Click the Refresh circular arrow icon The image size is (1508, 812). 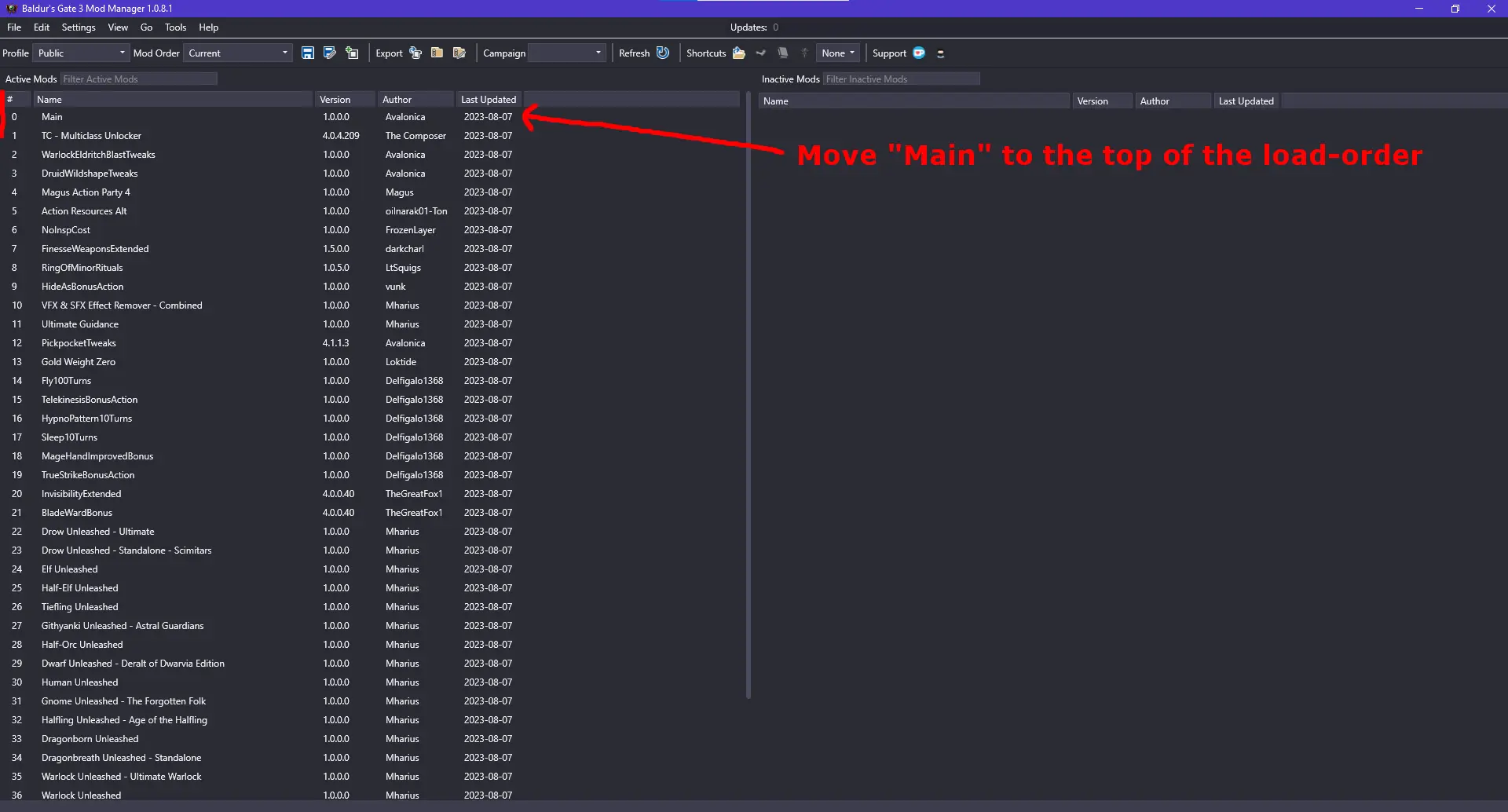pos(663,53)
